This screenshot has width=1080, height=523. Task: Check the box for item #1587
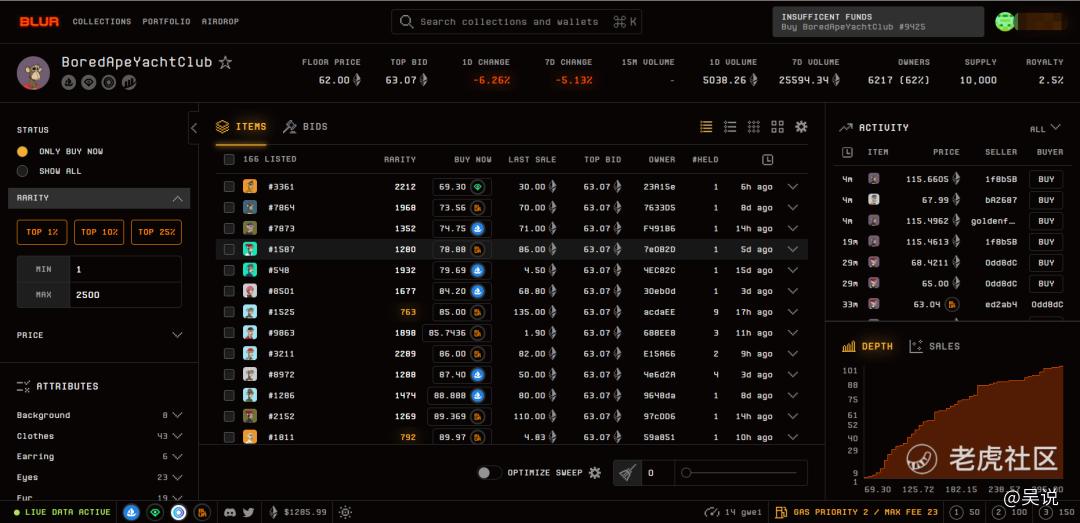click(x=229, y=249)
